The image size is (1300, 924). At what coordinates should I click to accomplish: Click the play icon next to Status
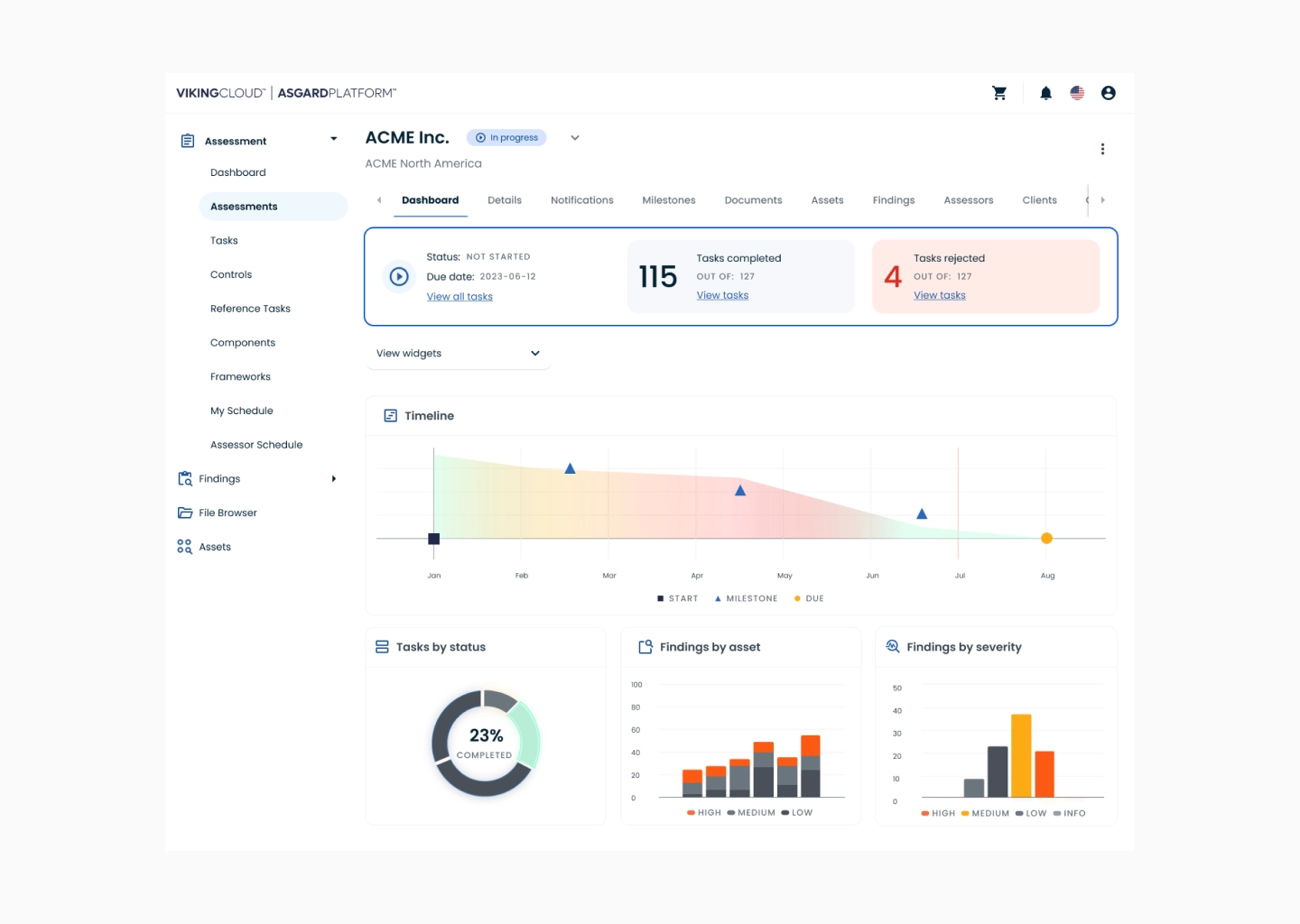pos(399,277)
